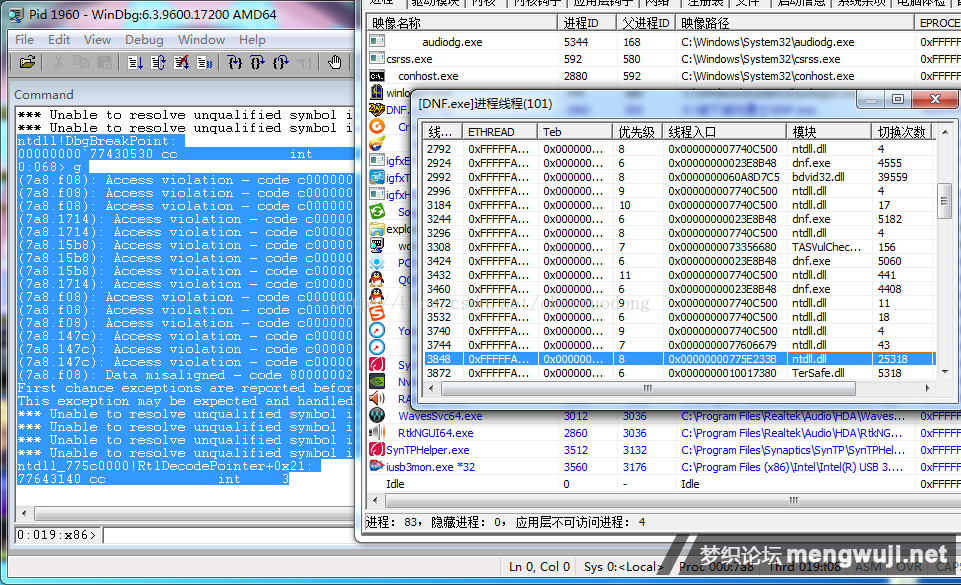Screen dimensions: 961x585
Task: Select the conhost.exe process row
Action: 664,76
